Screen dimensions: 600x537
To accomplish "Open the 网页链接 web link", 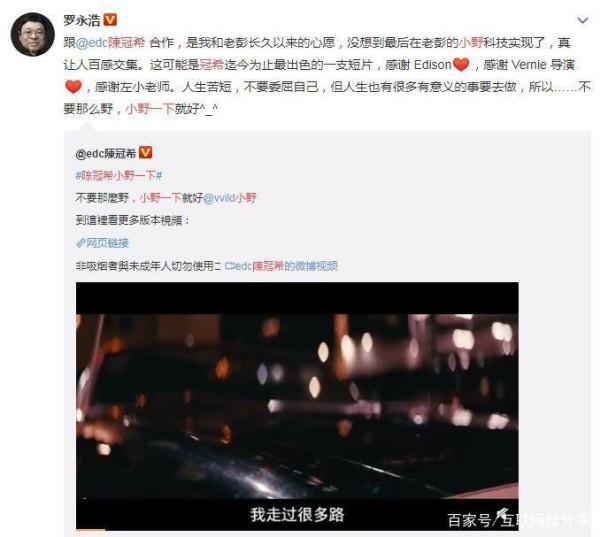I will coord(107,243).
